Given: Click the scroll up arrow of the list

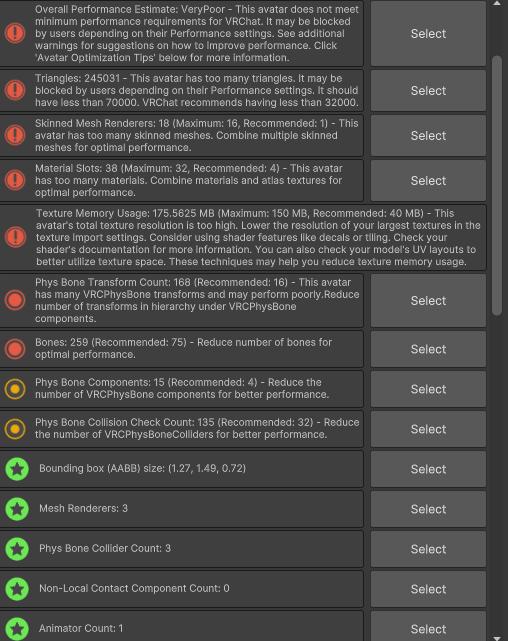Looking at the screenshot, I should 497,4.
